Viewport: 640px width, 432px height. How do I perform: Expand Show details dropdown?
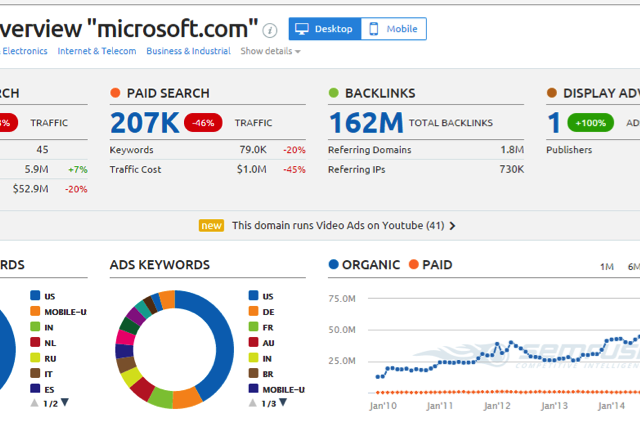tap(270, 51)
